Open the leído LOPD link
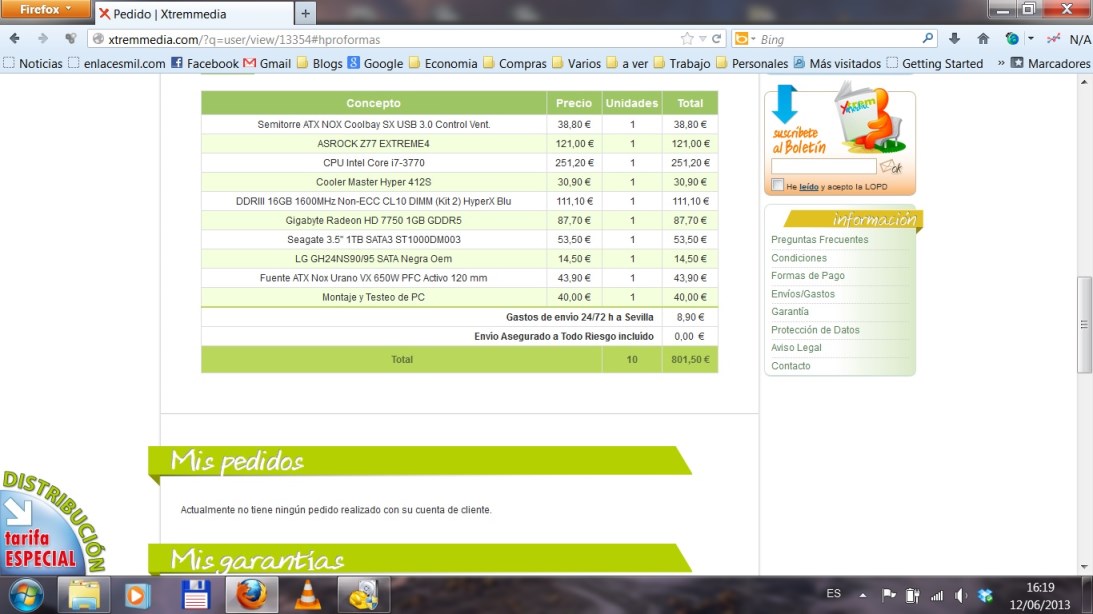 809,187
